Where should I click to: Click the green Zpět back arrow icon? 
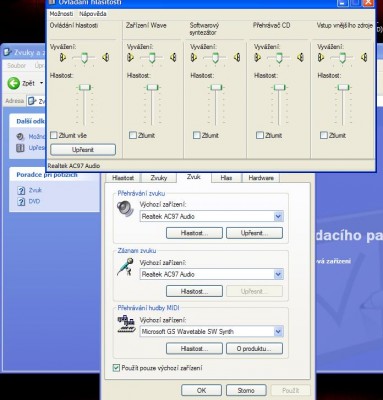point(14,83)
